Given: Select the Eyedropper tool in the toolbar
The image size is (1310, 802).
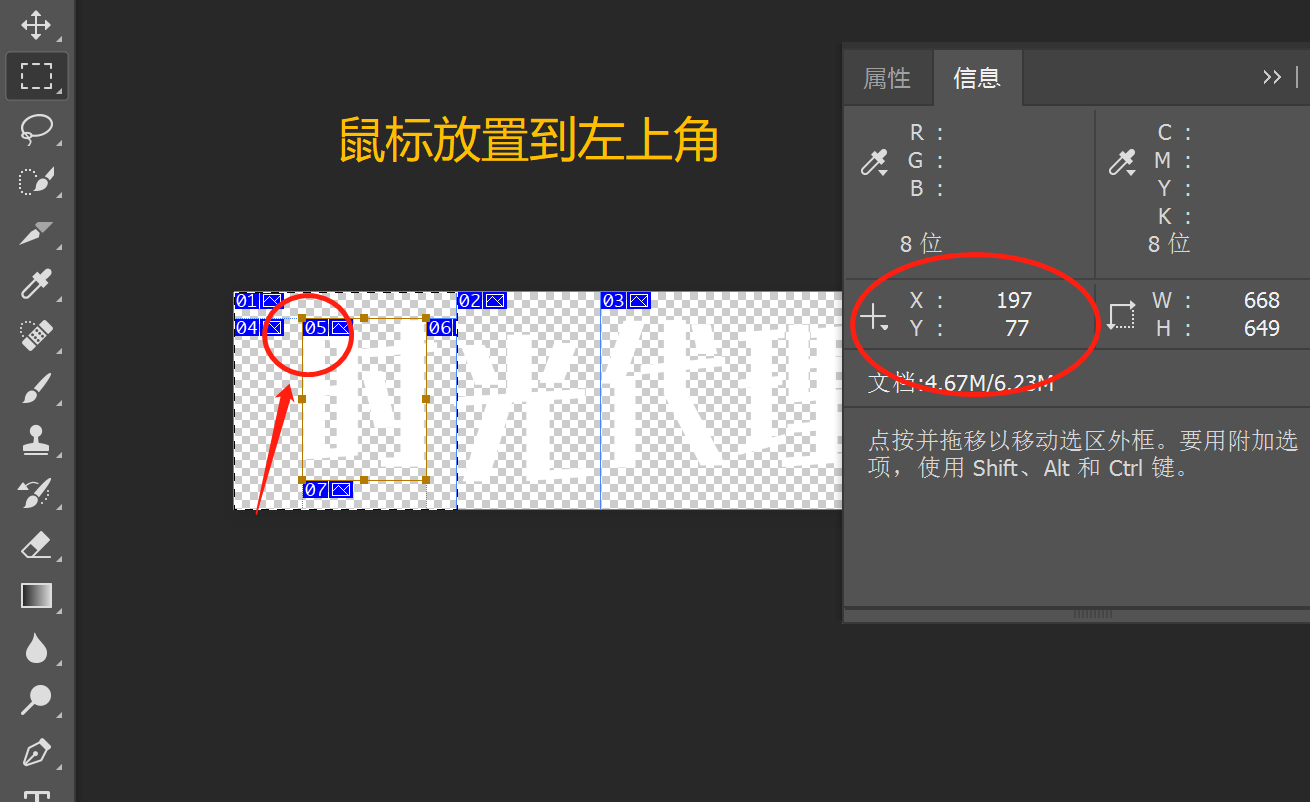Looking at the screenshot, I should 36,285.
